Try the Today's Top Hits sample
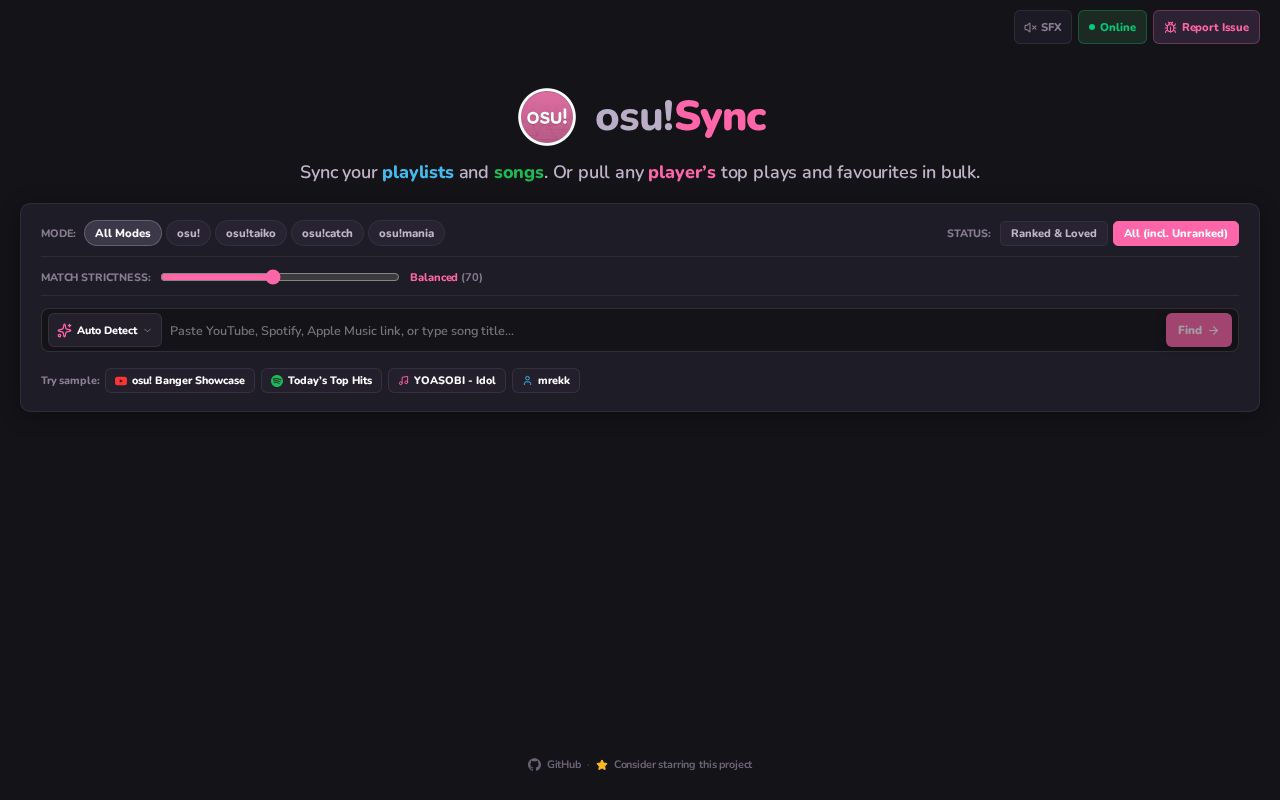The width and height of the screenshot is (1280, 800). coord(321,380)
